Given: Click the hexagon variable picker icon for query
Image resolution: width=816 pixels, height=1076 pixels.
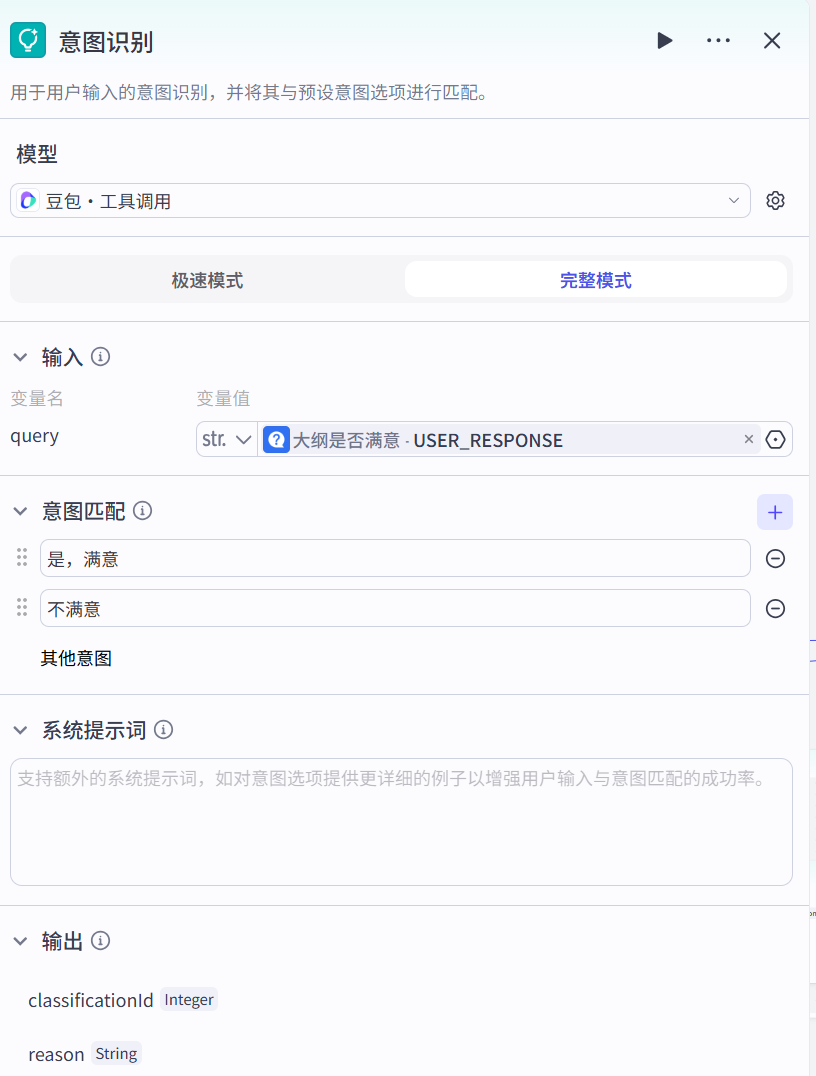Looking at the screenshot, I should (x=776, y=440).
